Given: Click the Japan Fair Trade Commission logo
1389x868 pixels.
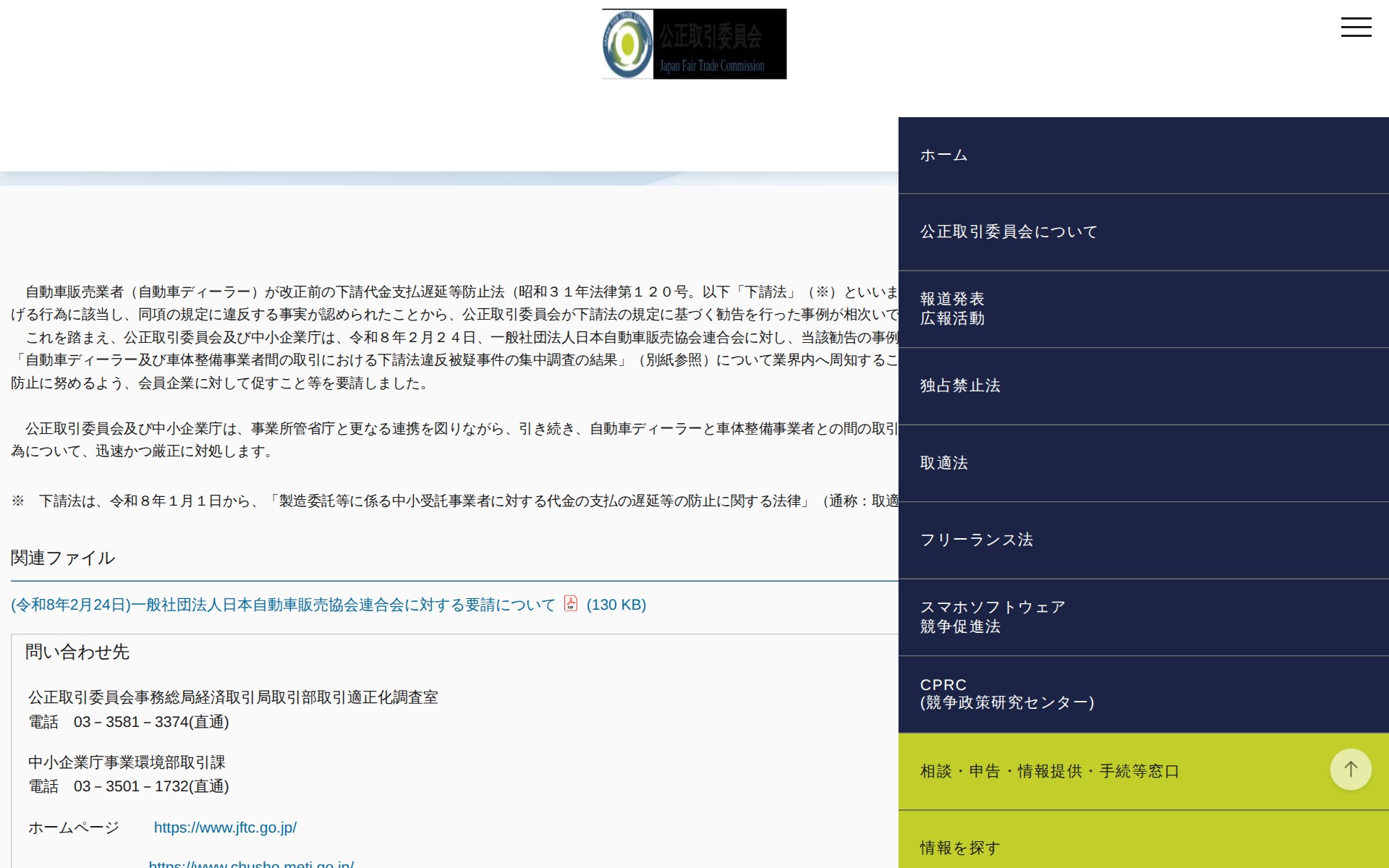Looking at the screenshot, I should coord(693,43).
